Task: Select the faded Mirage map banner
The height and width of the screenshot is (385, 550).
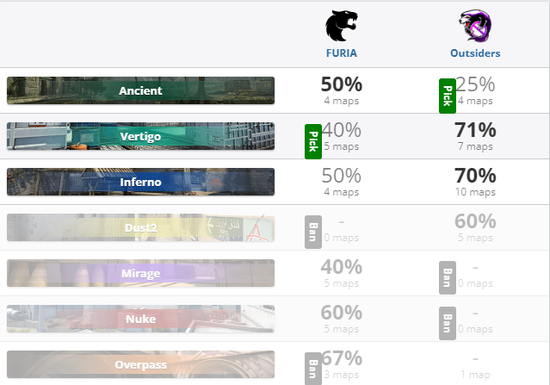Action: pos(141,273)
